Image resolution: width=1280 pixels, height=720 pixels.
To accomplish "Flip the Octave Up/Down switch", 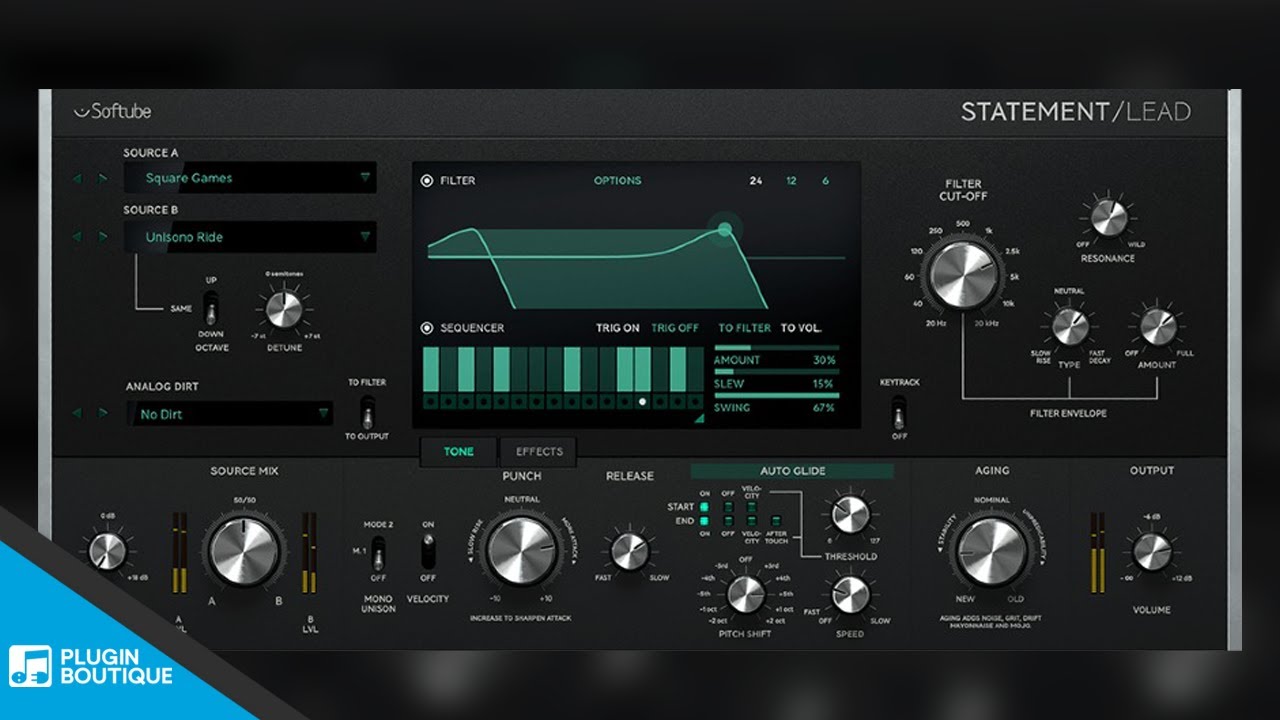I will tap(211, 306).
